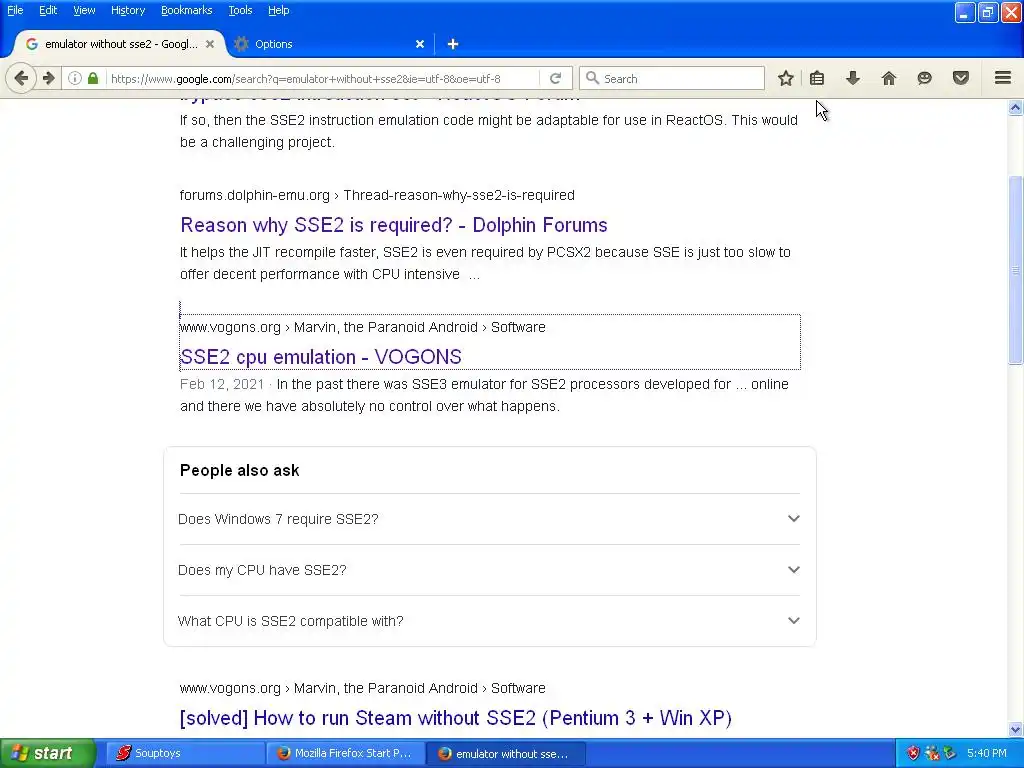Switch to Souptoys in taskbar

point(184,753)
